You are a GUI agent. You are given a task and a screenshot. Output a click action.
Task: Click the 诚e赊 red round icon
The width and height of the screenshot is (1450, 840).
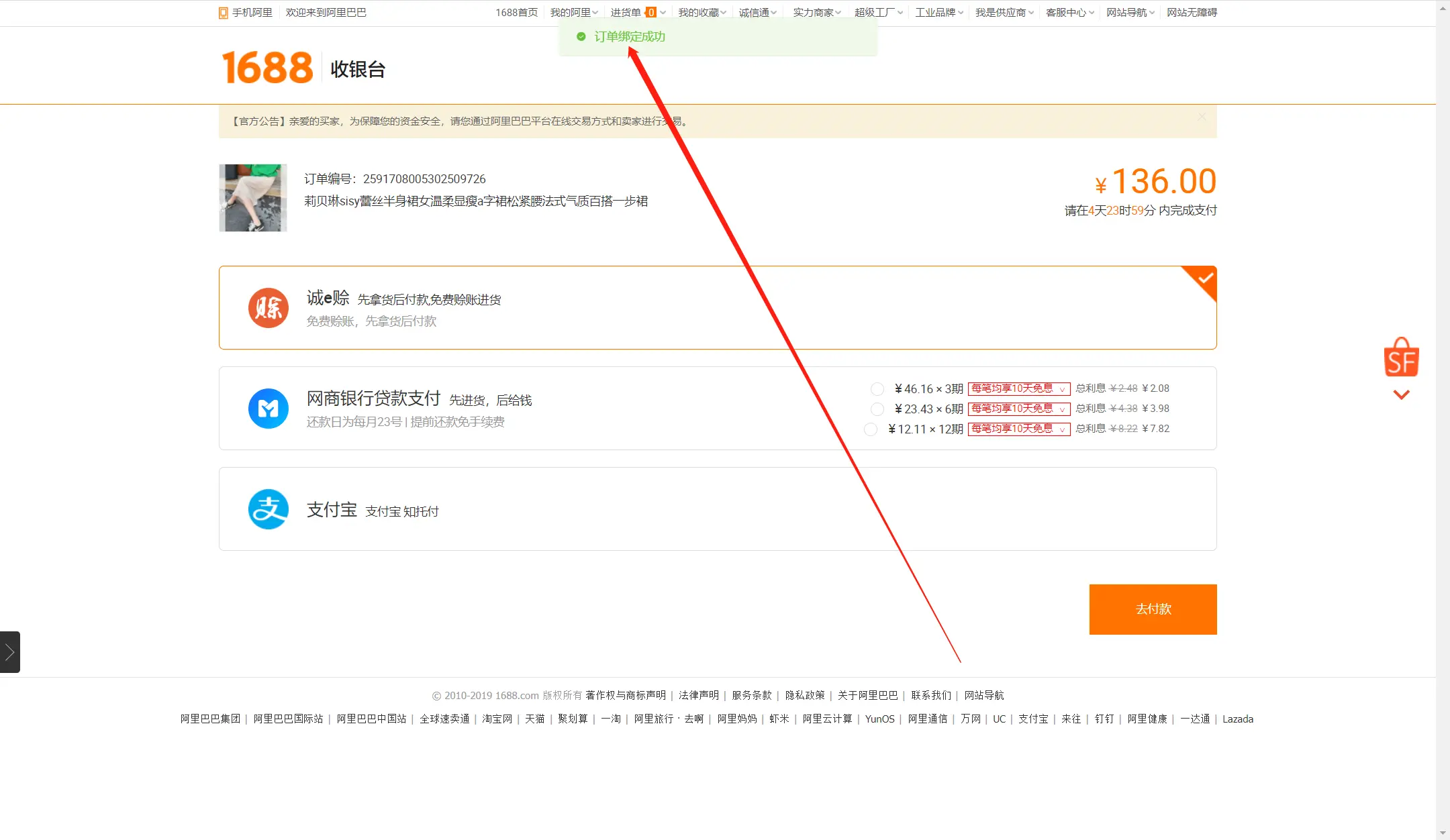(x=269, y=308)
